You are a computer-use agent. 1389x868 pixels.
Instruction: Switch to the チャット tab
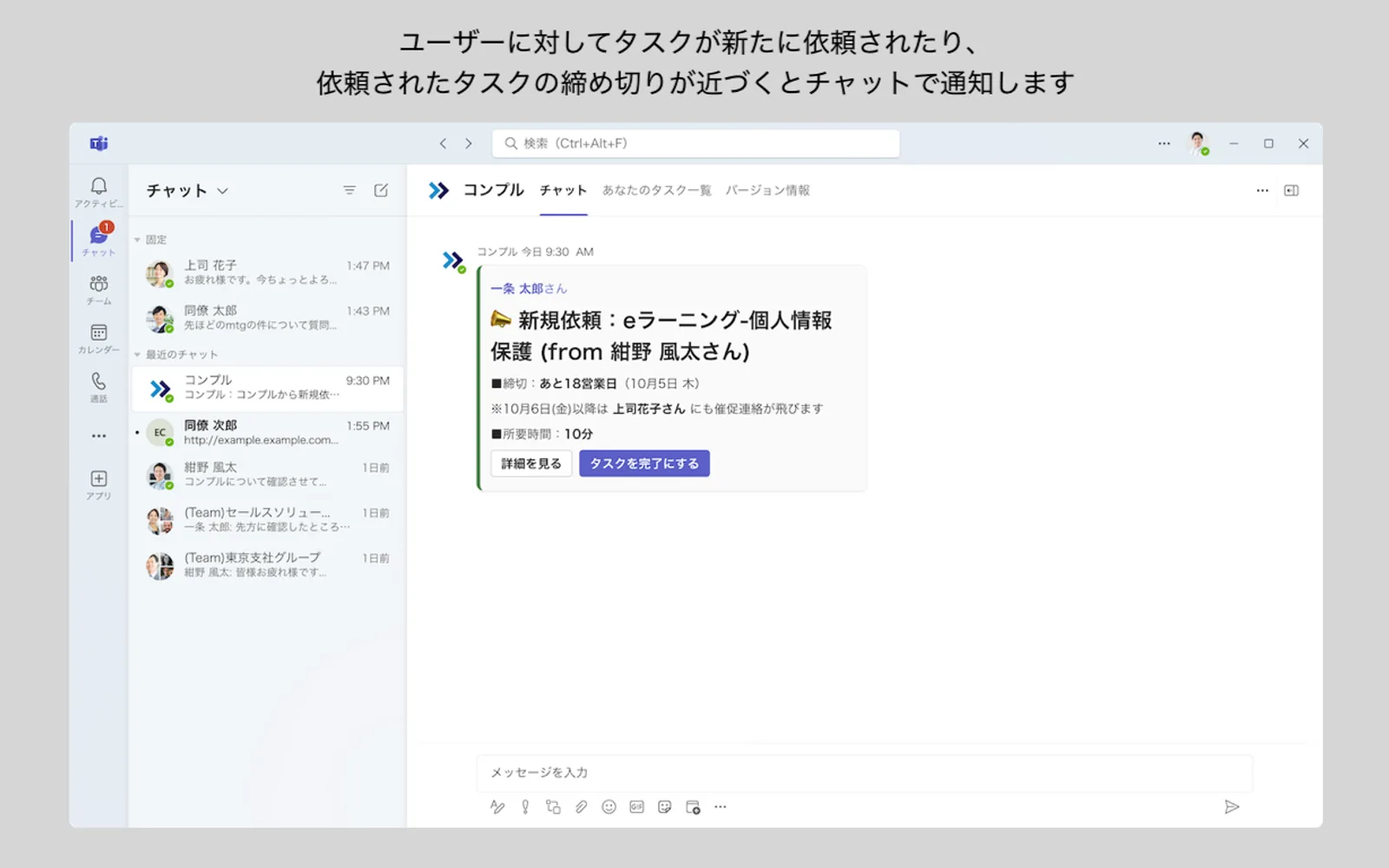(563, 190)
